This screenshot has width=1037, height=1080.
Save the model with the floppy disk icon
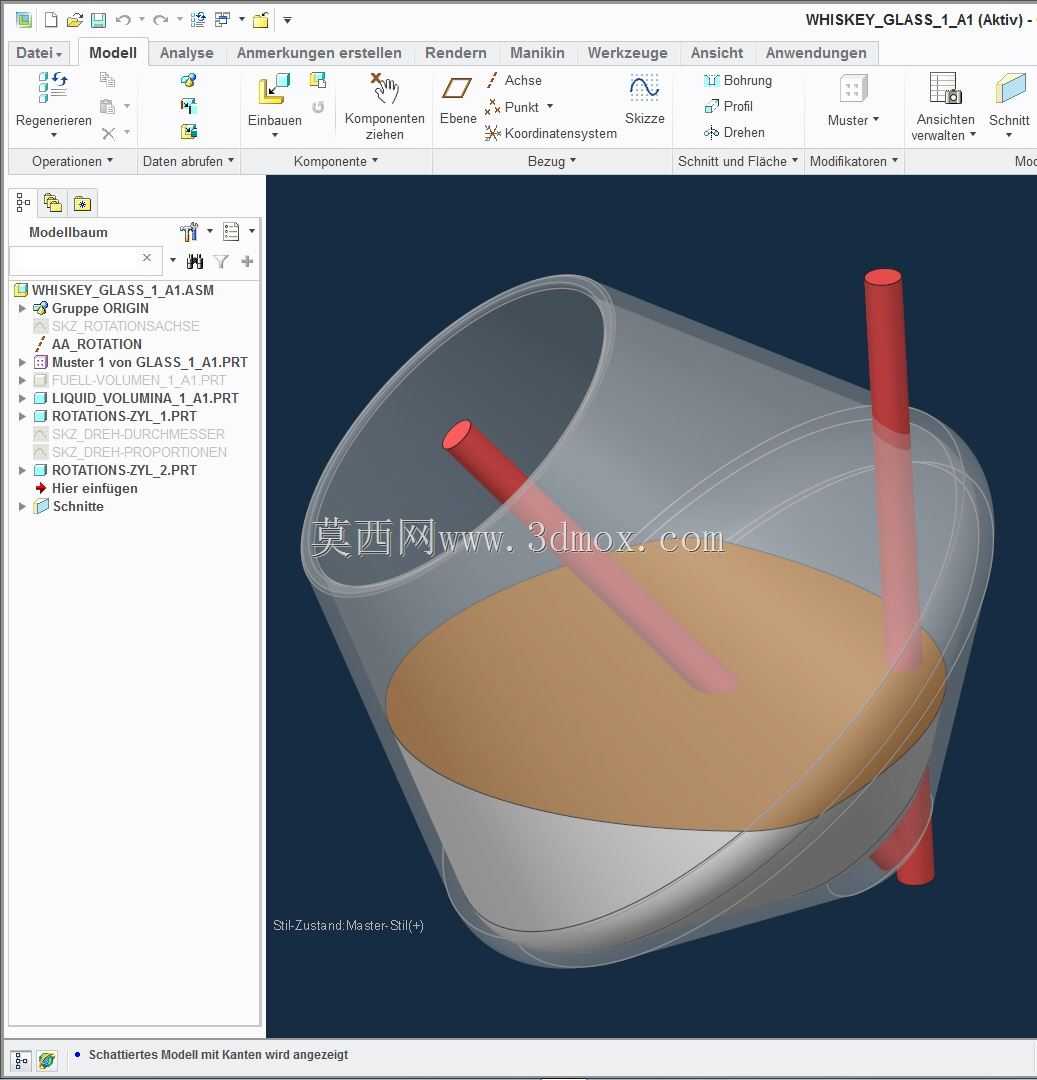tap(98, 20)
